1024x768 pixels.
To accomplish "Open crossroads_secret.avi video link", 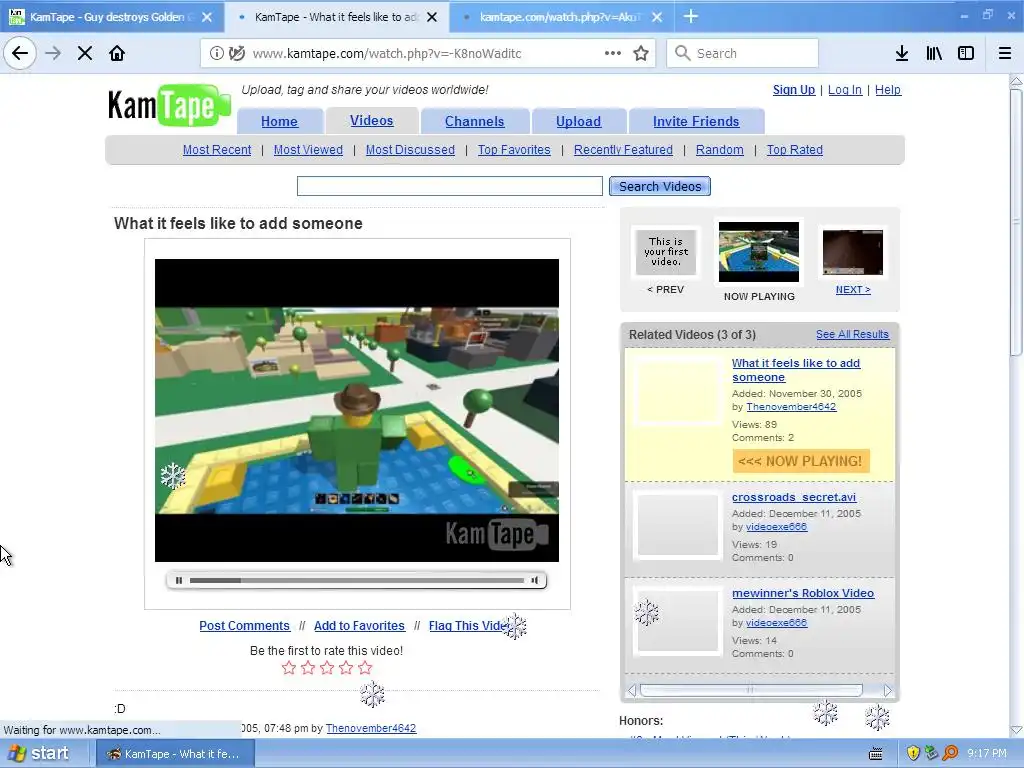I will [x=793, y=497].
